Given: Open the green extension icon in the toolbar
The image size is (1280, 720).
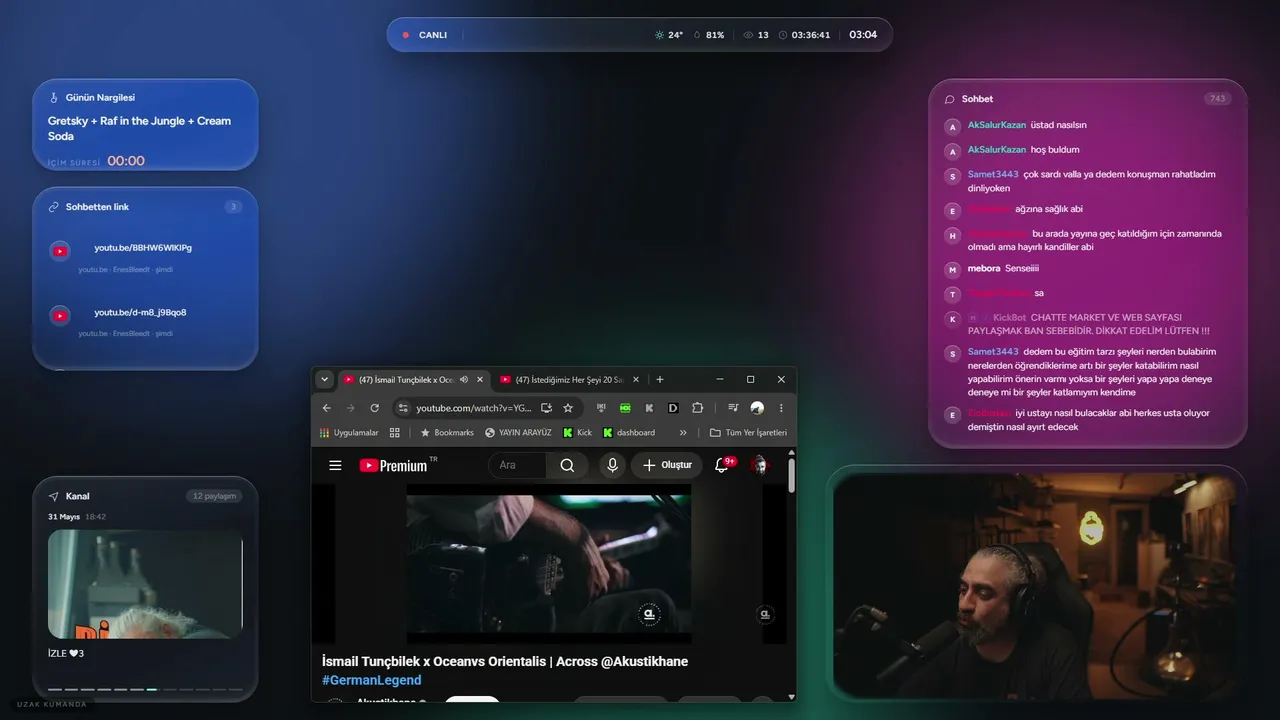Looking at the screenshot, I should [x=625, y=408].
